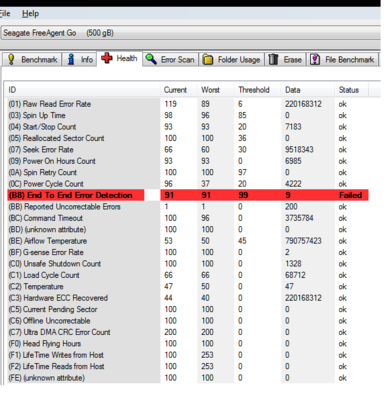Click the magnifier Error Scan icon
This screenshot has height=400, width=392.
click(x=151, y=59)
